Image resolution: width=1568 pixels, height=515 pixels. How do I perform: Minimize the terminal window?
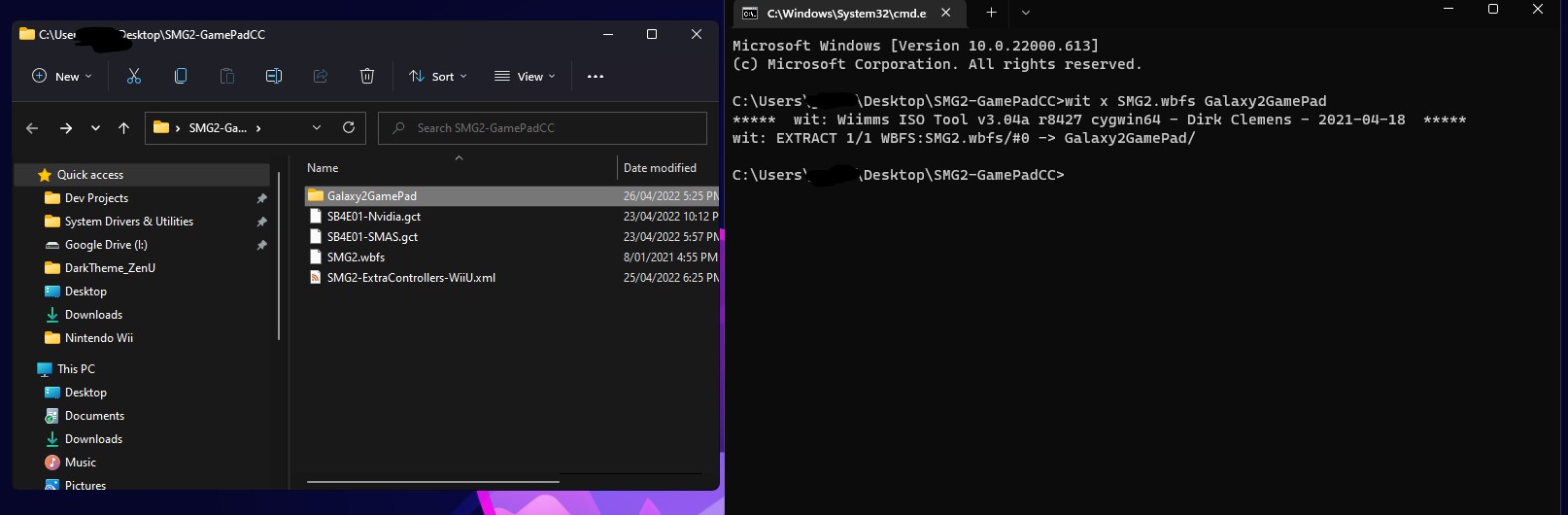tap(1449, 9)
